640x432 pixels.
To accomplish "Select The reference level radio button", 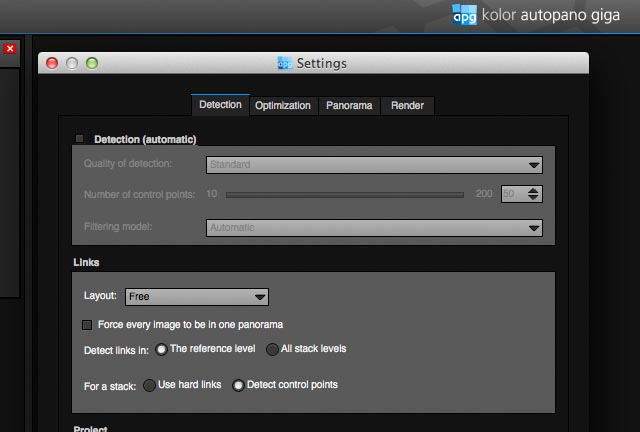I will (161, 350).
